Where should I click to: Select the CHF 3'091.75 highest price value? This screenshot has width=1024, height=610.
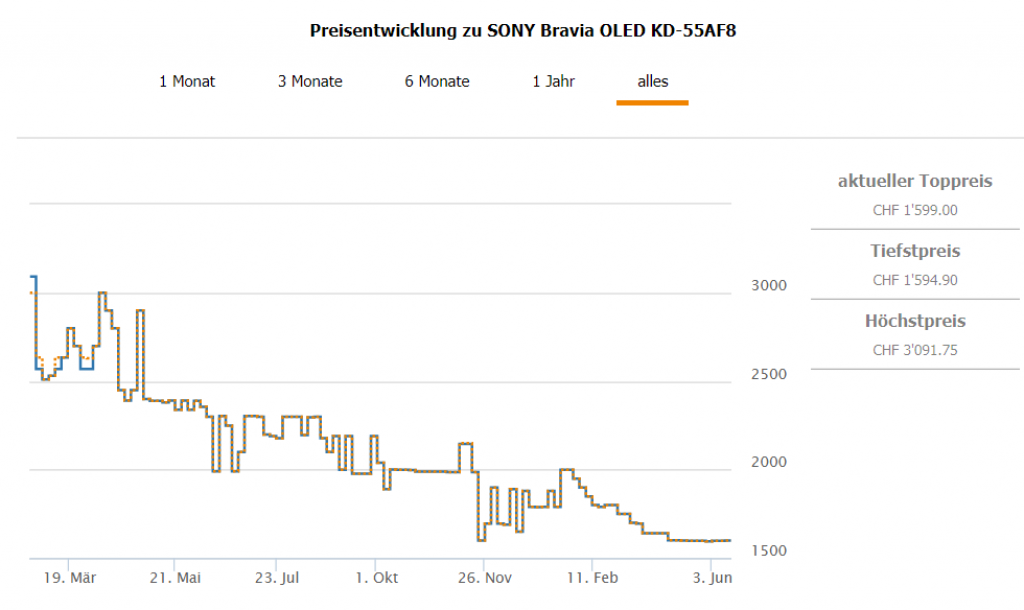tap(914, 350)
